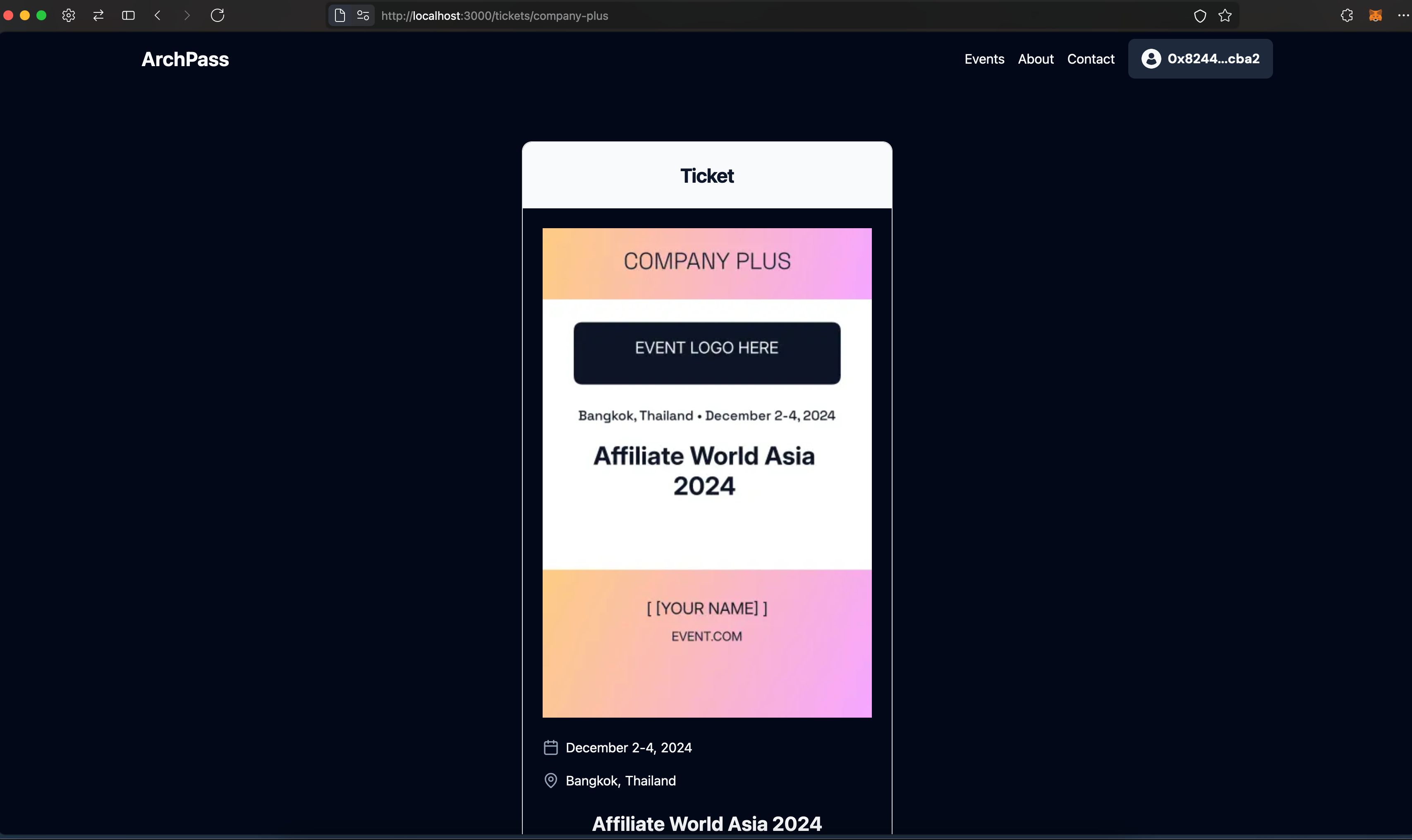Viewport: 1412px width, 840px height.
Task: Open the Events nav link
Action: [984, 59]
